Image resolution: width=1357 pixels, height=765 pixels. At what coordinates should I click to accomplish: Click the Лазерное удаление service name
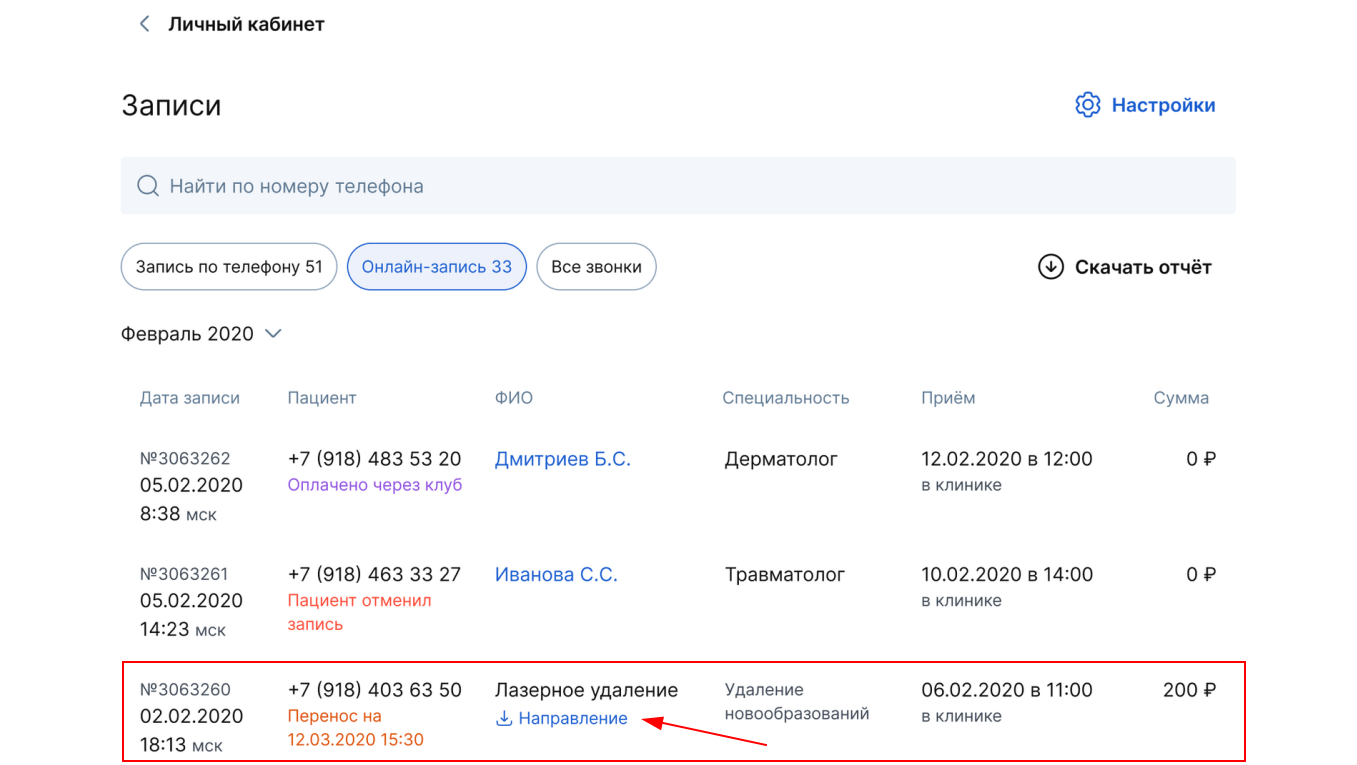tap(586, 690)
